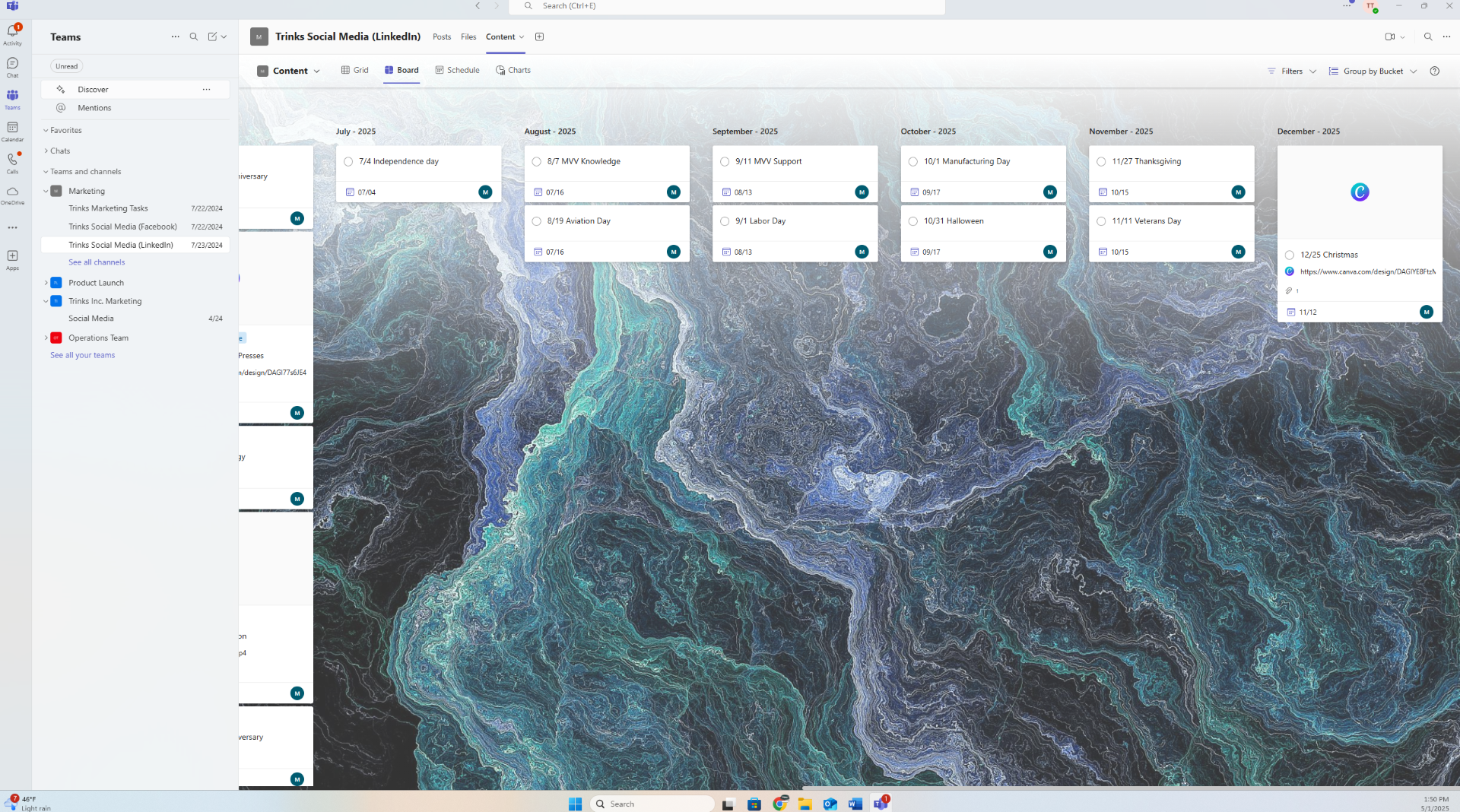Check off the 10/31 Halloween task
This screenshot has width=1460, height=812.
[912, 220]
